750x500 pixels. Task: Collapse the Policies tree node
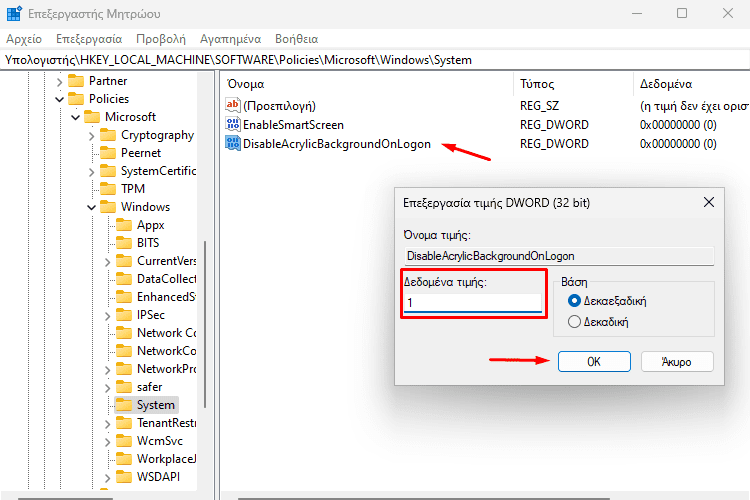(59, 100)
